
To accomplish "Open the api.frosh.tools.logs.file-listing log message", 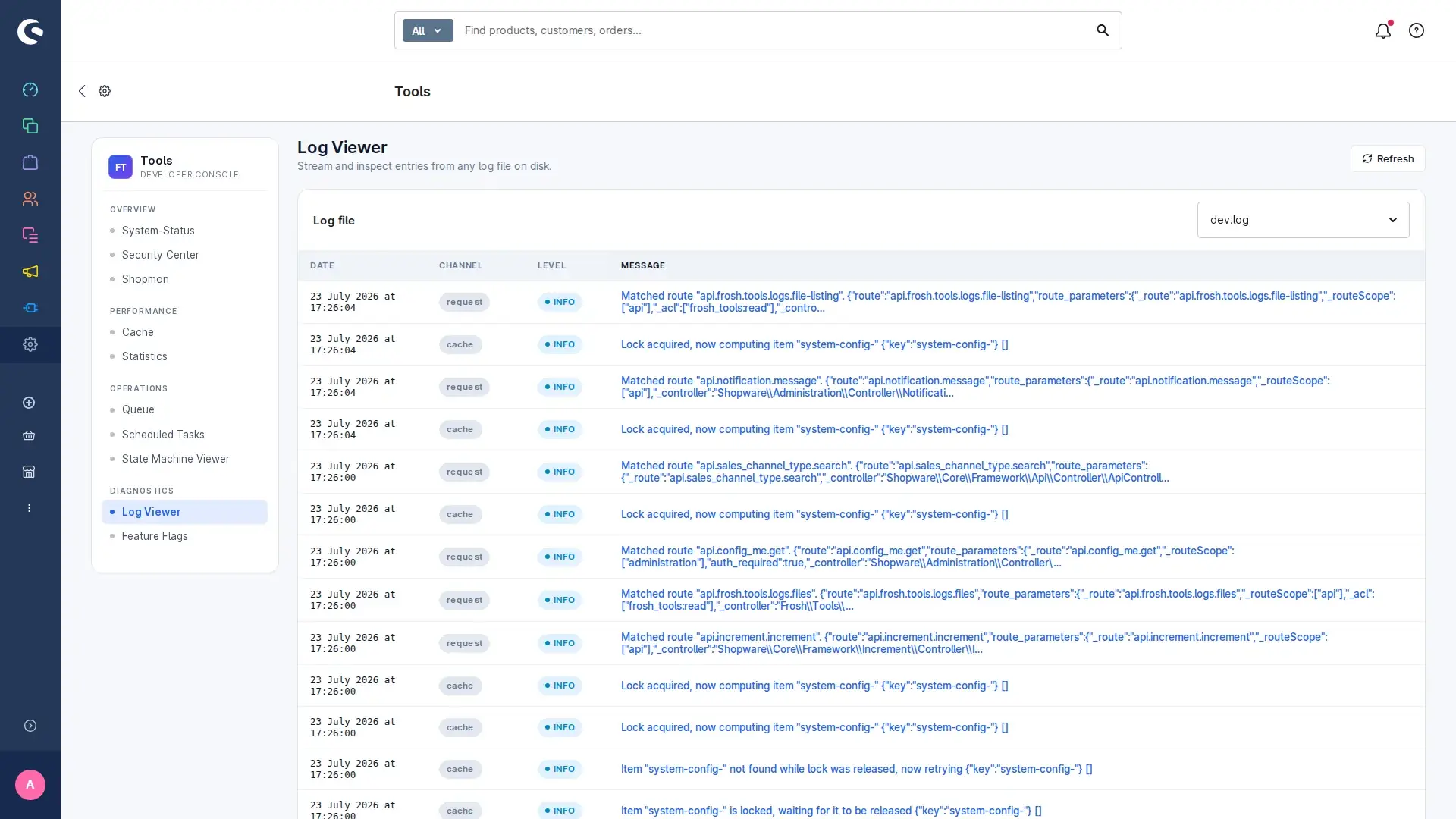I will [1008, 302].
